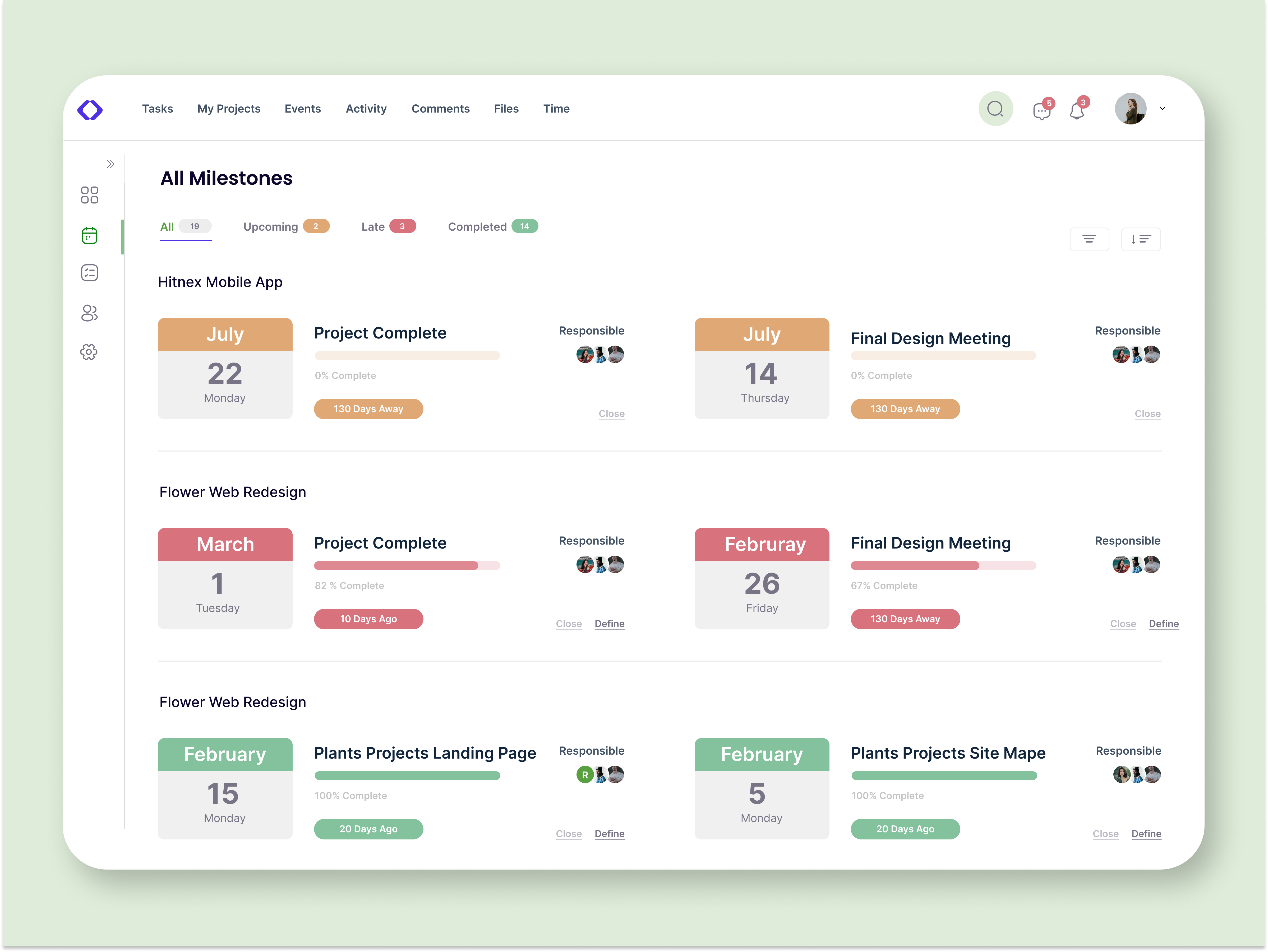Click the search icon in header
The width and height of the screenshot is (1268, 952).
pos(995,109)
